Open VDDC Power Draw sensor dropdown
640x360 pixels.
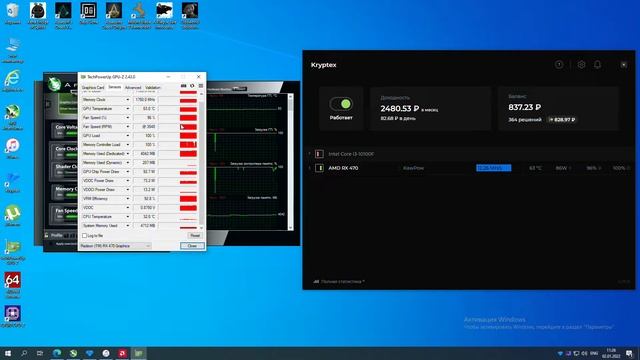point(127,180)
